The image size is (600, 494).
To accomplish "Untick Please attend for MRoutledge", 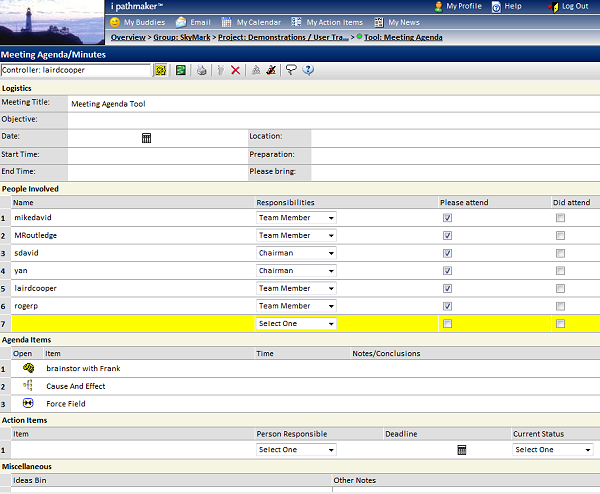I will (x=447, y=235).
